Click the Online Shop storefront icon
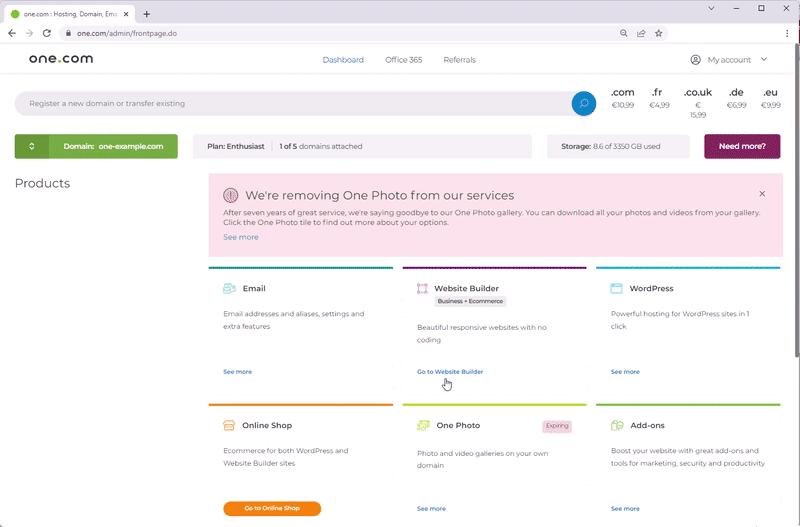This screenshot has width=800, height=527. pos(229,425)
